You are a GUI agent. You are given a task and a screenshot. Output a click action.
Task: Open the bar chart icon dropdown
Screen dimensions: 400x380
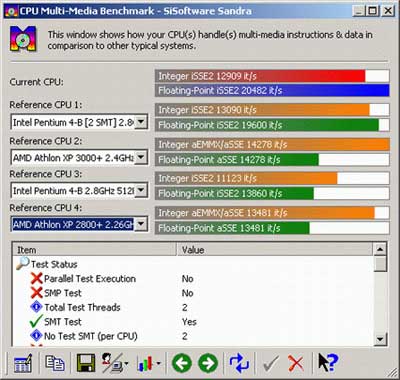point(149,363)
